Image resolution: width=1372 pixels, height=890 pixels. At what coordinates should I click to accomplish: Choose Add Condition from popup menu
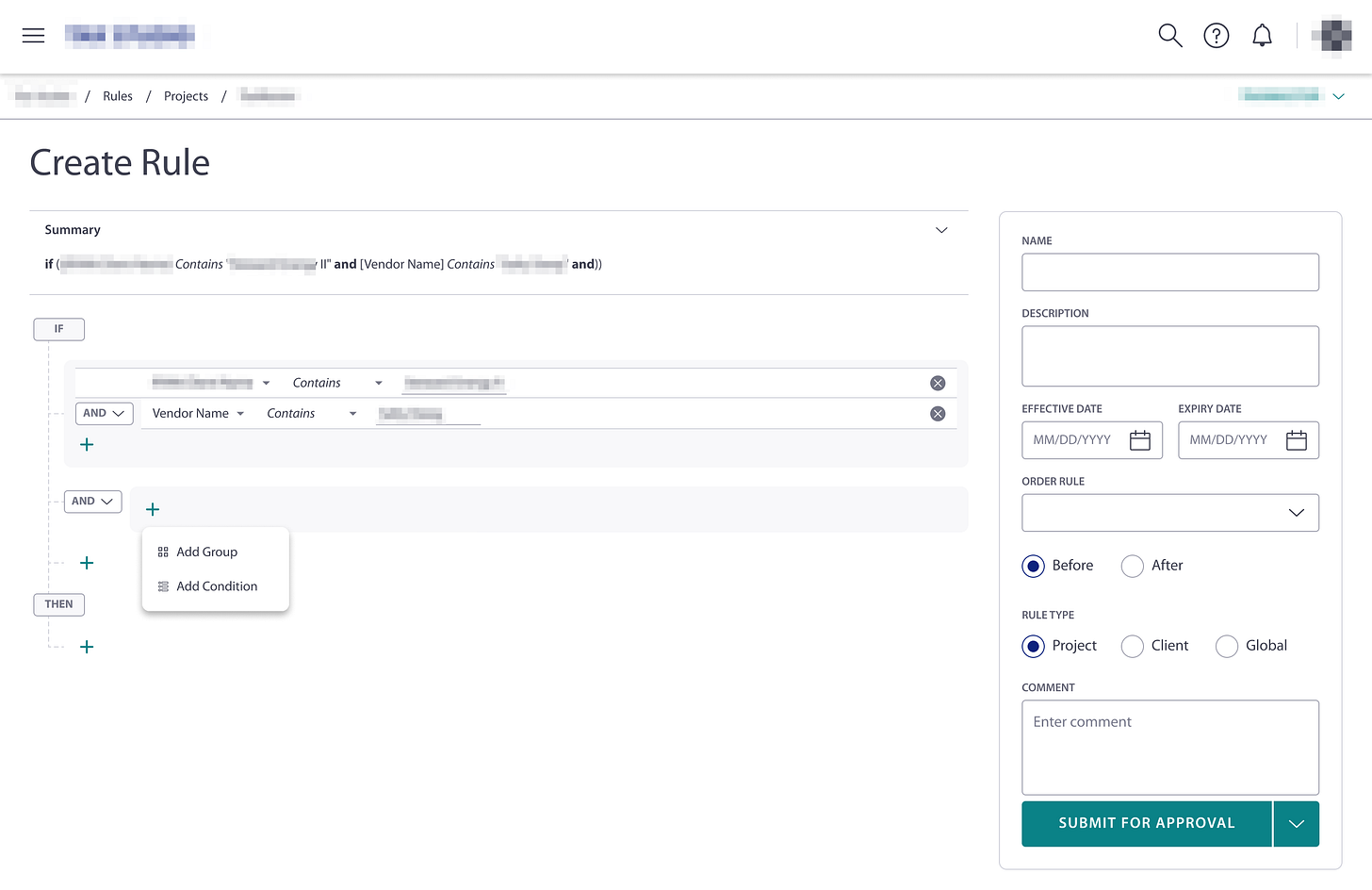point(216,586)
